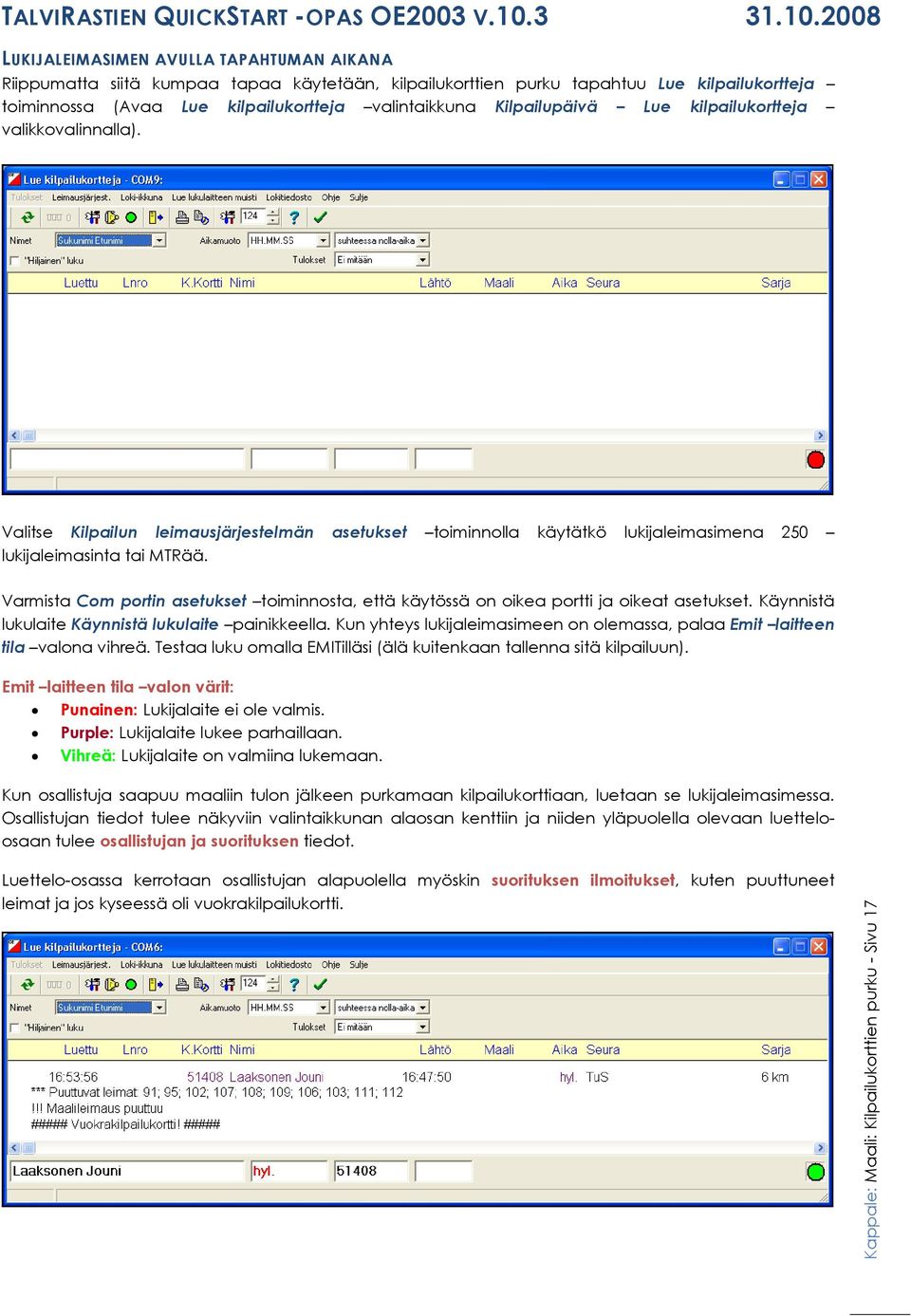Click the '##### Vuokrakilpailukortti! #####' notice line

point(125,1124)
